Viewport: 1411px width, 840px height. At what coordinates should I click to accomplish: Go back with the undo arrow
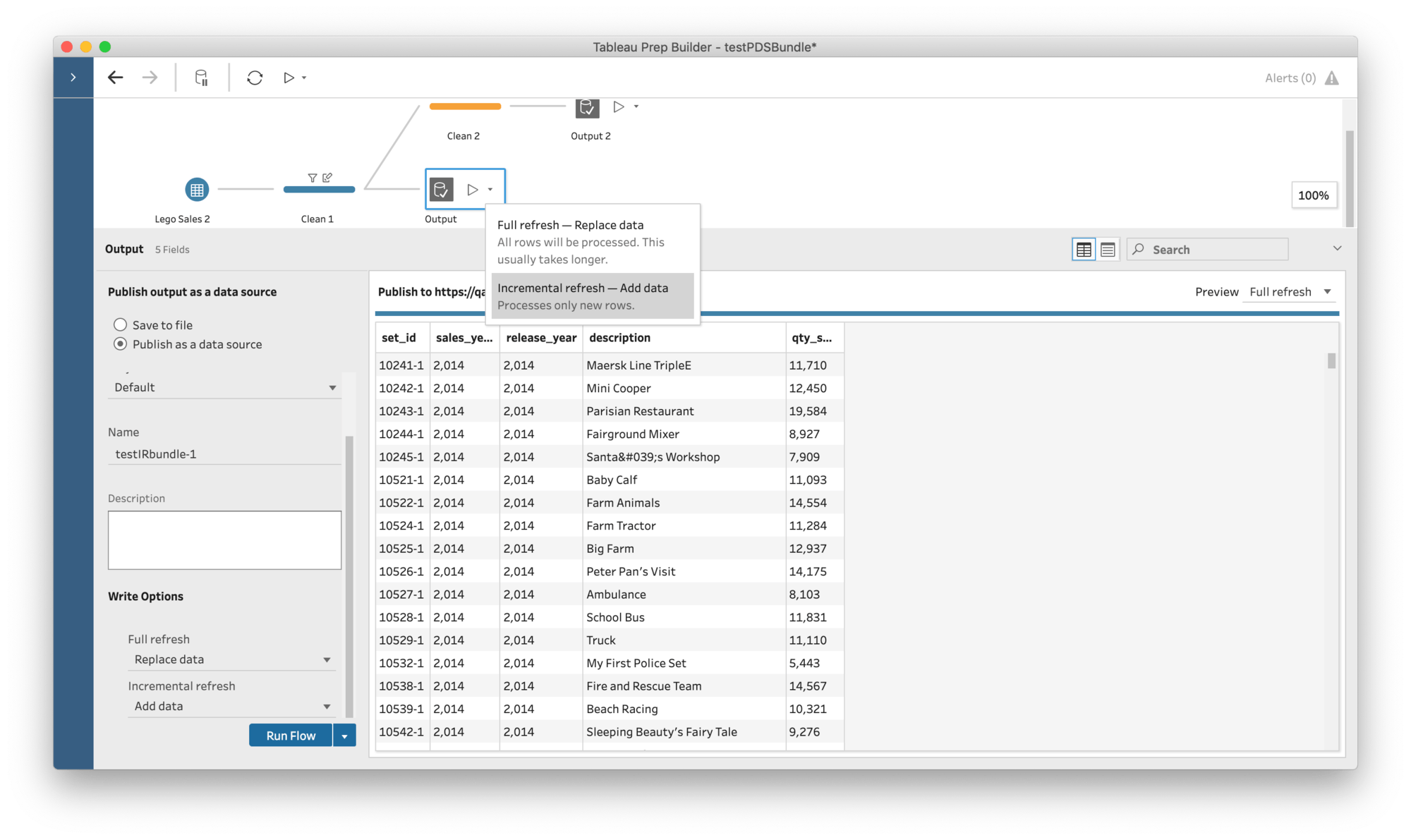pos(116,78)
